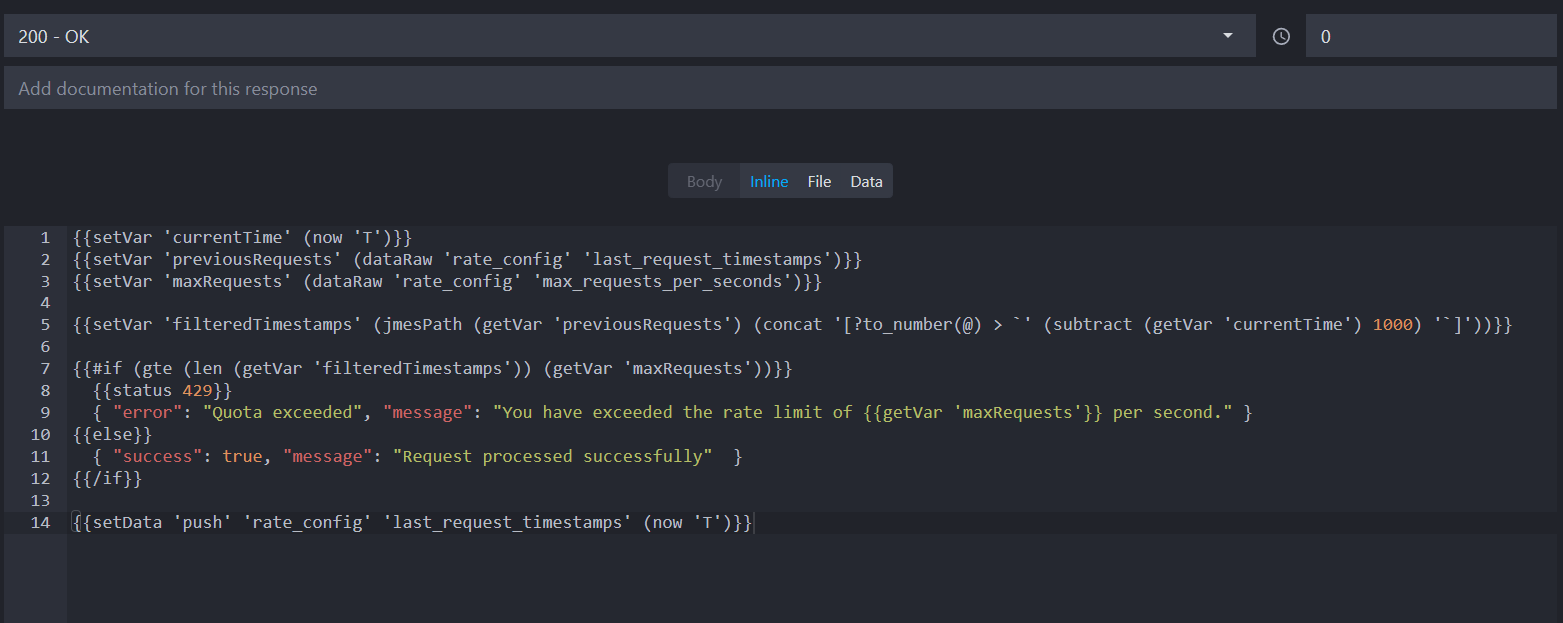Open the Data response tab
Viewport: 1563px width, 623px height.
(x=866, y=181)
